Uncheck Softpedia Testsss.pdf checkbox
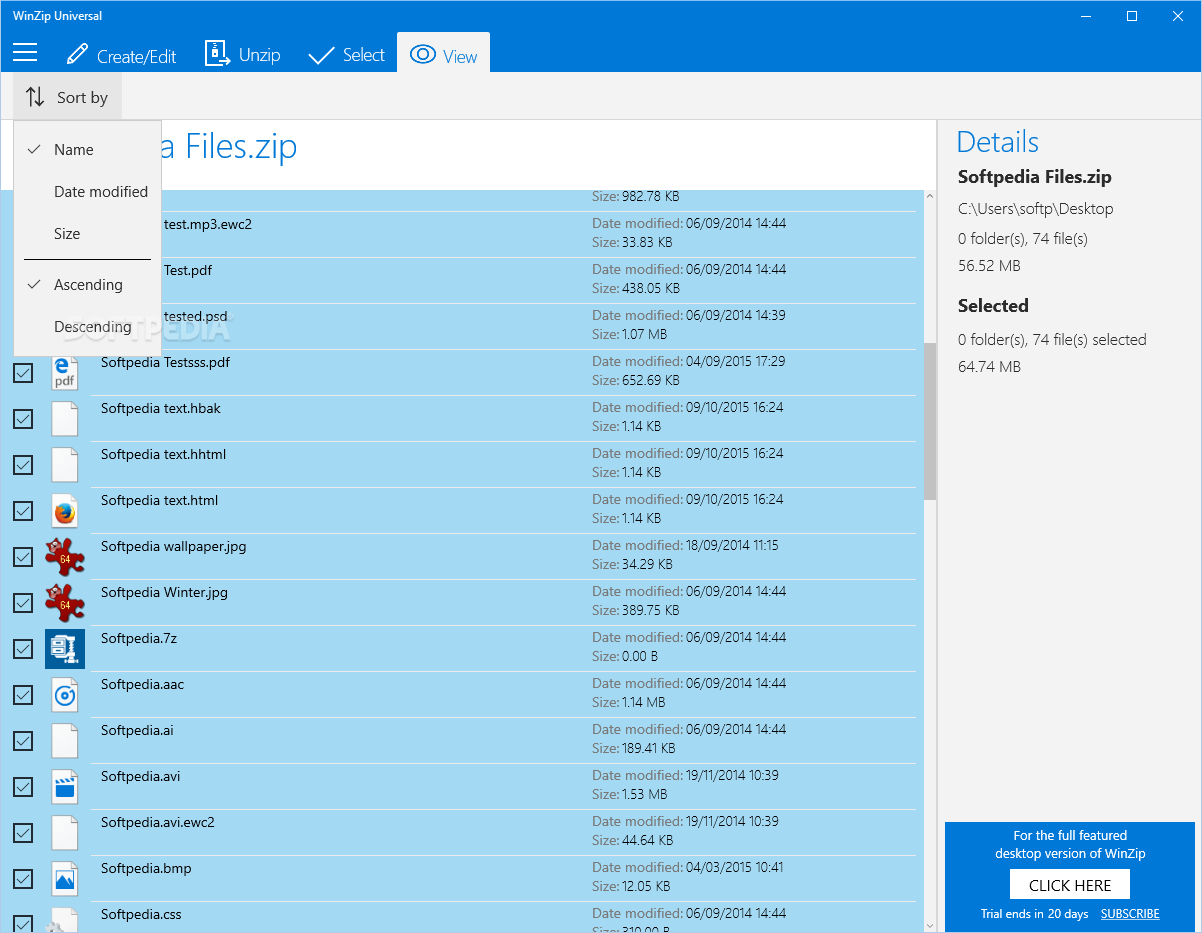The height and width of the screenshot is (933, 1202). point(23,373)
